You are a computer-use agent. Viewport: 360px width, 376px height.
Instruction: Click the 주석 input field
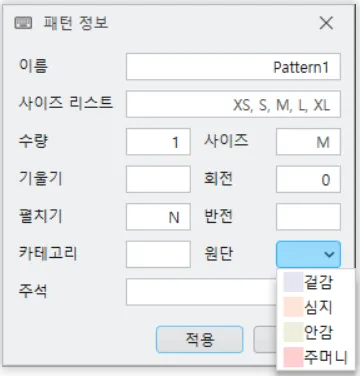pyautogui.click(x=201, y=292)
